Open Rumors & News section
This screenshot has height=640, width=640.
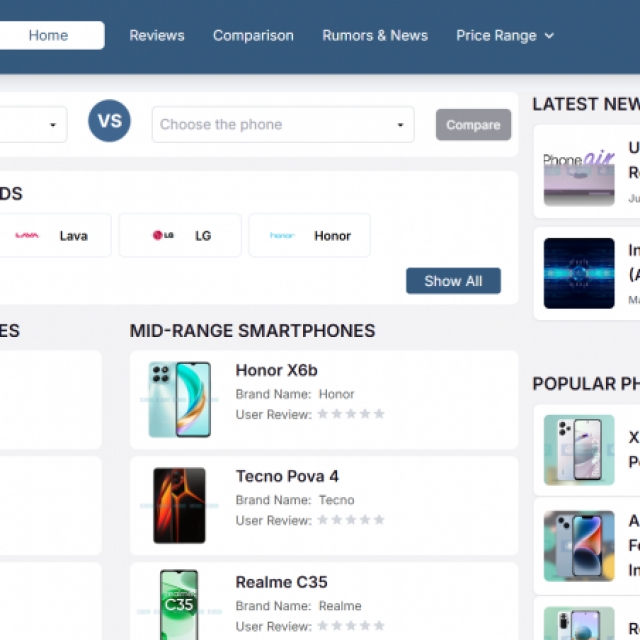pos(375,36)
